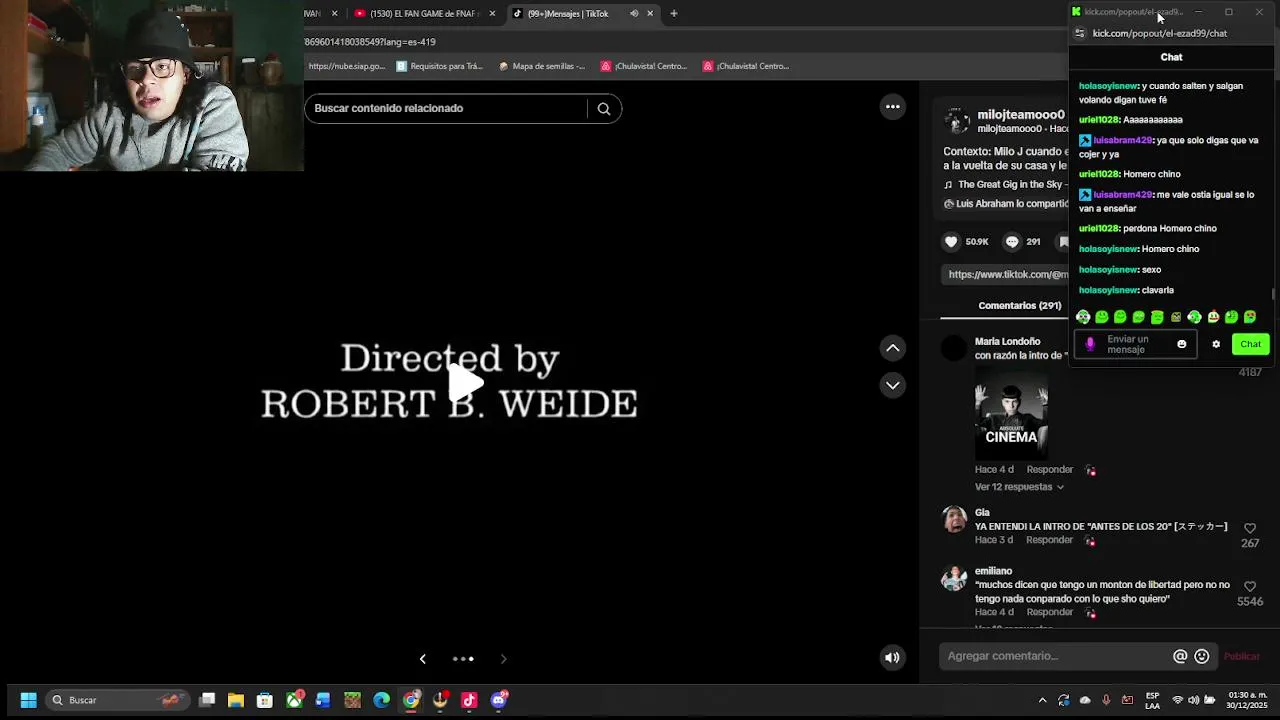Open first '¡Chulavista! Centro...' bookmark

644,66
